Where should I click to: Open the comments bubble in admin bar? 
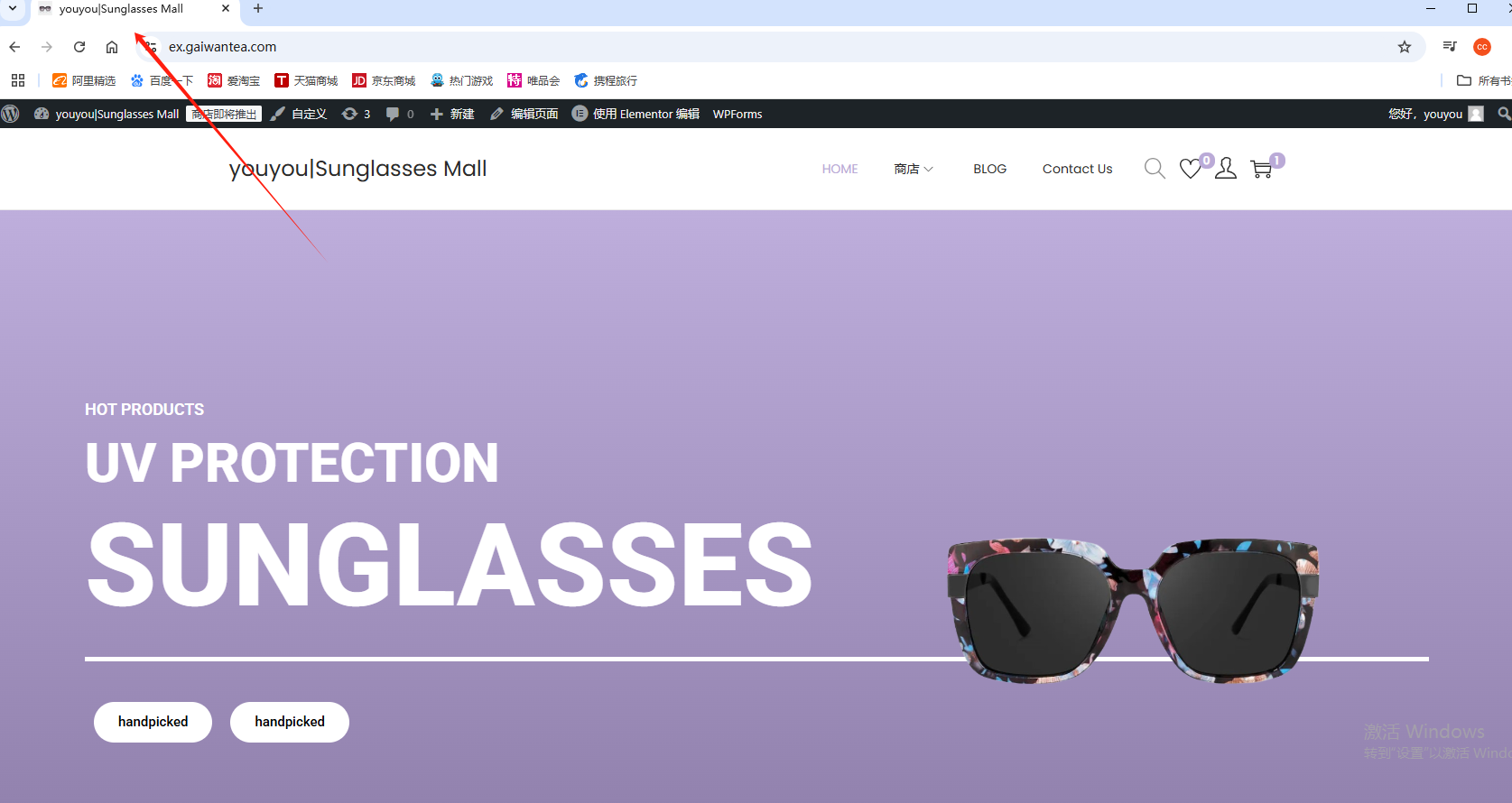coord(400,114)
